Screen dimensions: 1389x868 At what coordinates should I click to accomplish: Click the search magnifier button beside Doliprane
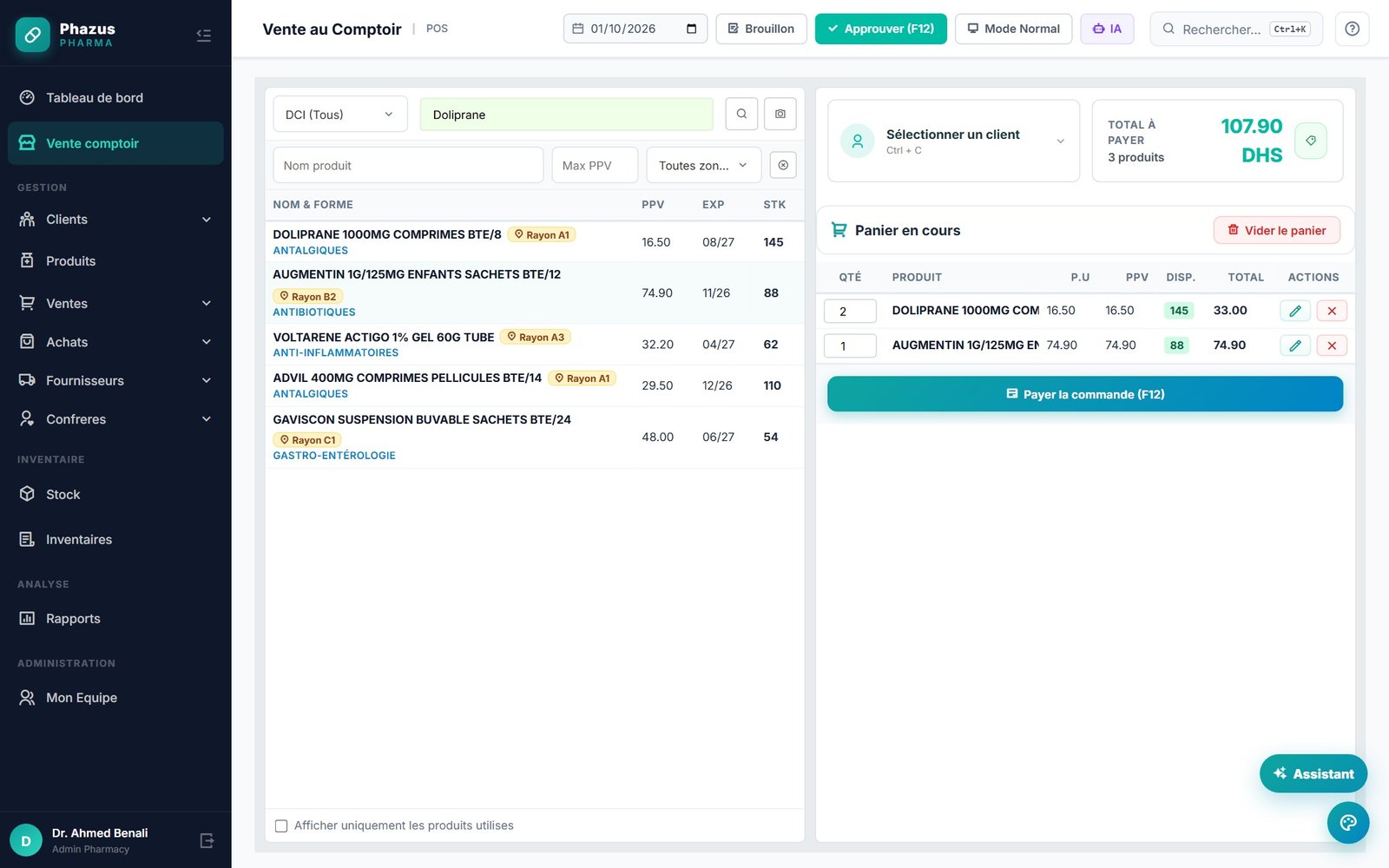click(x=741, y=114)
